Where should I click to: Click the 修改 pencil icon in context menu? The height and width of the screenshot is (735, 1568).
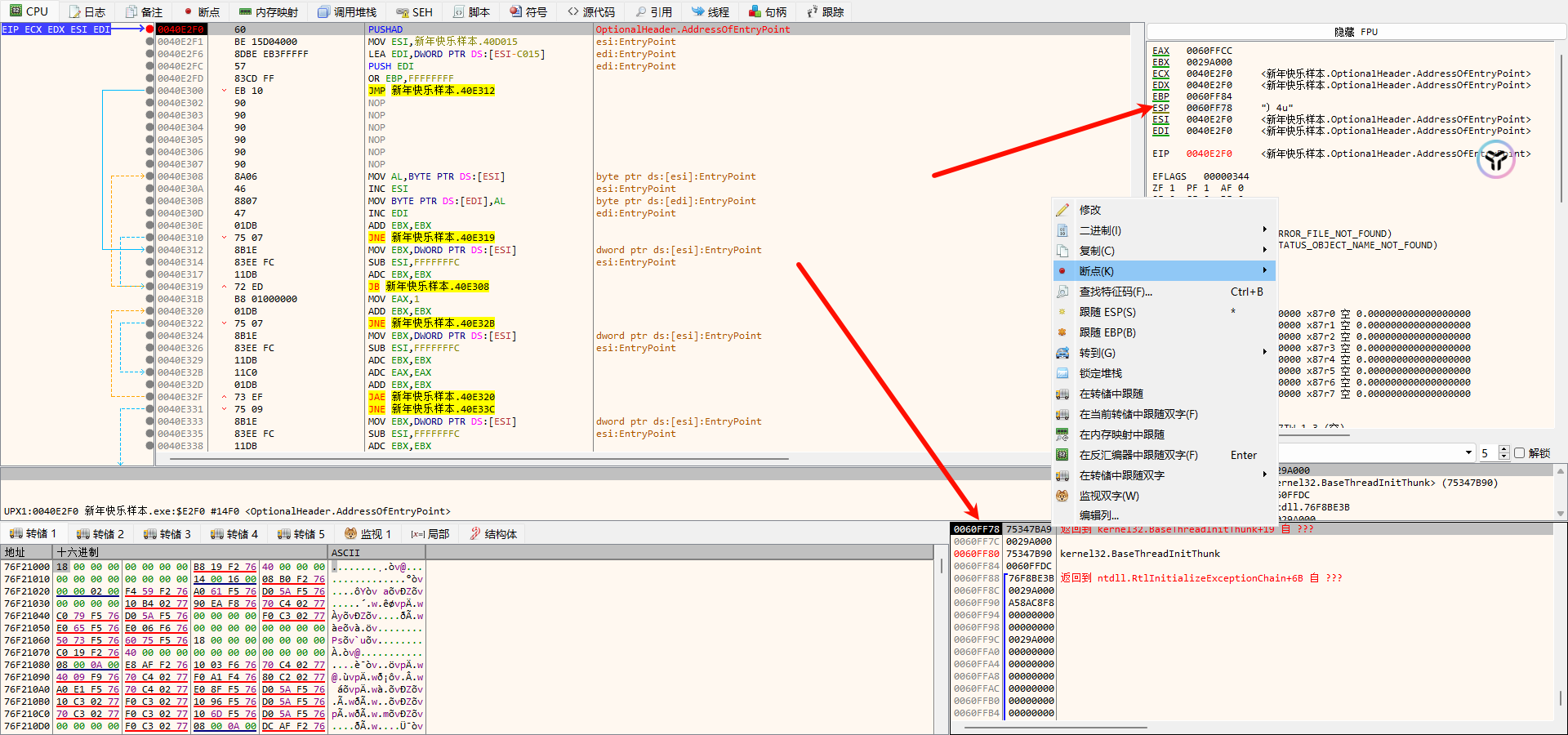[1062, 210]
